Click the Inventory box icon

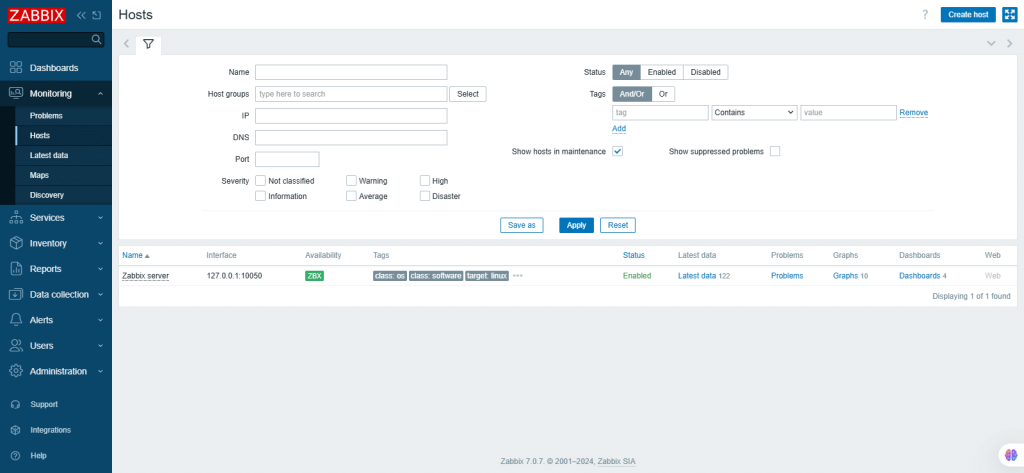pos(16,243)
